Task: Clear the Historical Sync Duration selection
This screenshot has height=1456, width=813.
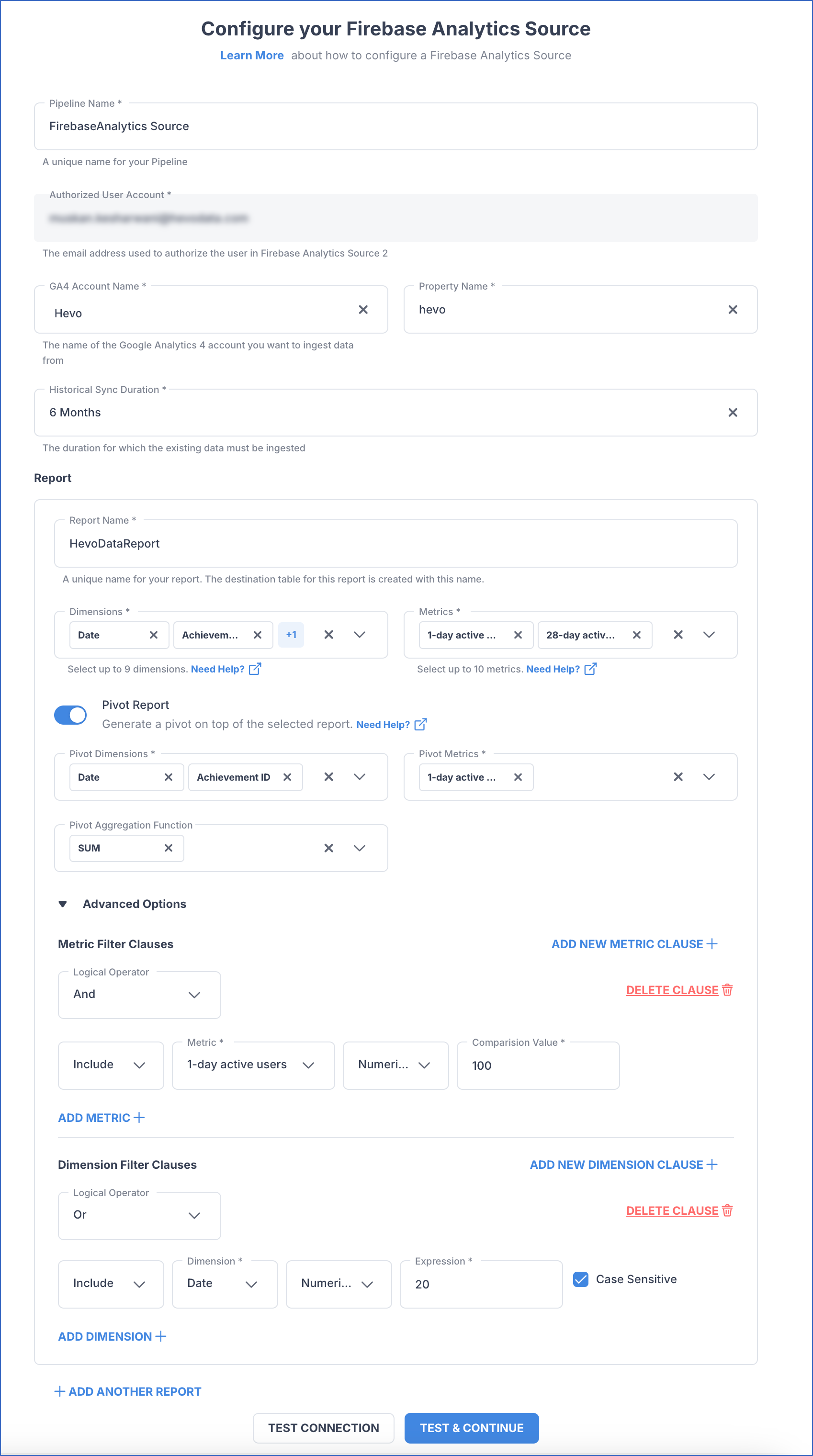Action: click(x=733, y=412)
